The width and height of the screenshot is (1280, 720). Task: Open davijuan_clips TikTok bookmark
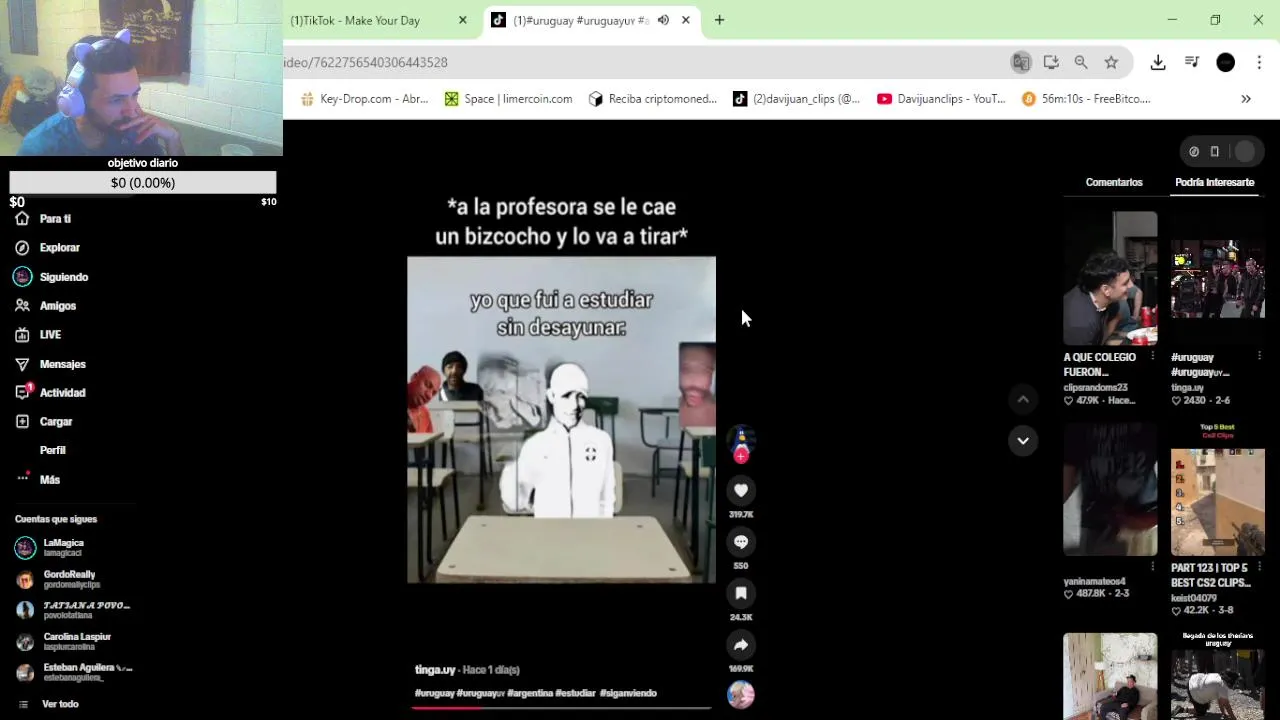796,99
